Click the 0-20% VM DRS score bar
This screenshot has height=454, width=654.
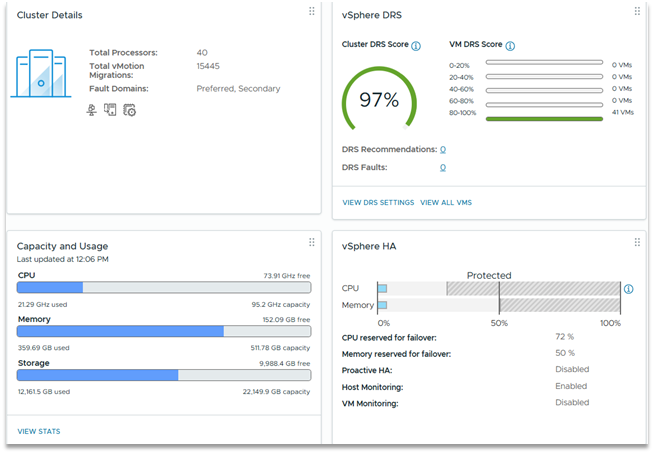(x=544, y=62)
